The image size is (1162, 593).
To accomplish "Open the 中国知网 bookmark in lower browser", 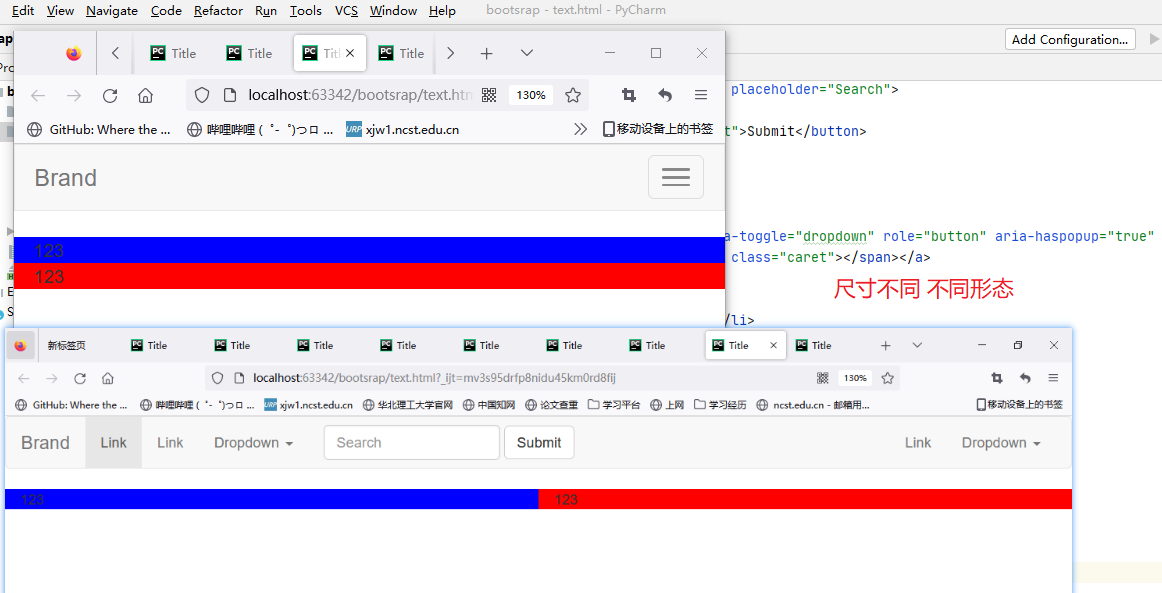I will [489, 405].
